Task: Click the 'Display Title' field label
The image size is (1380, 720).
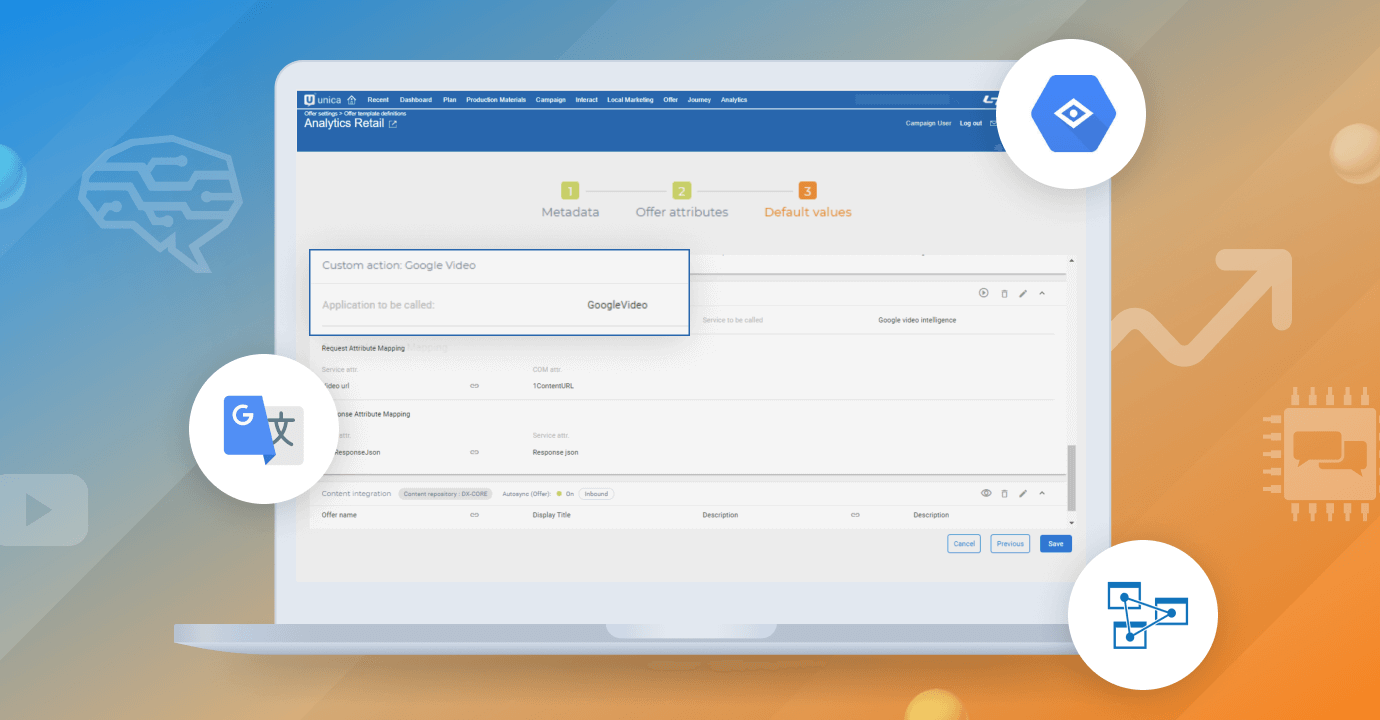Action: coord(551,515)
